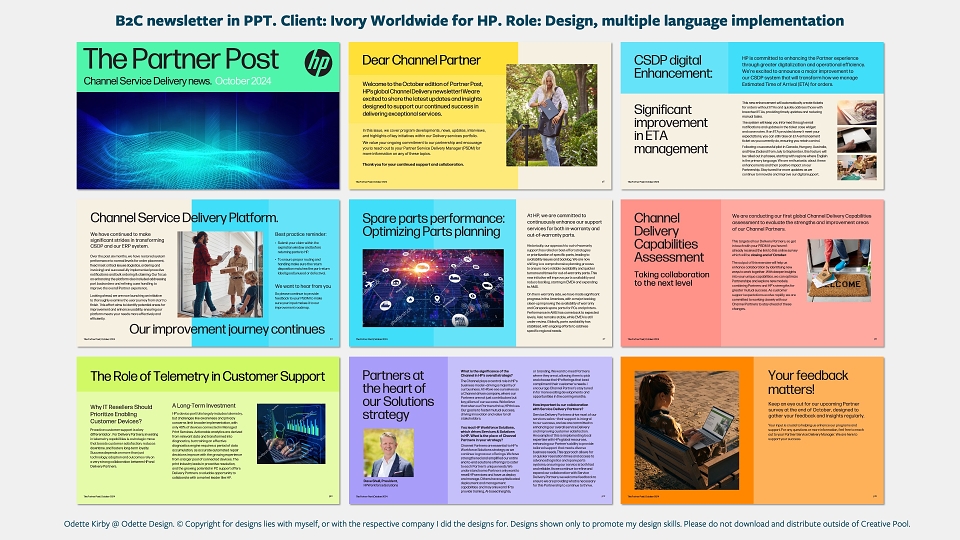Click the welcome doormat photo
960x540 pixels.
point(838,271)
